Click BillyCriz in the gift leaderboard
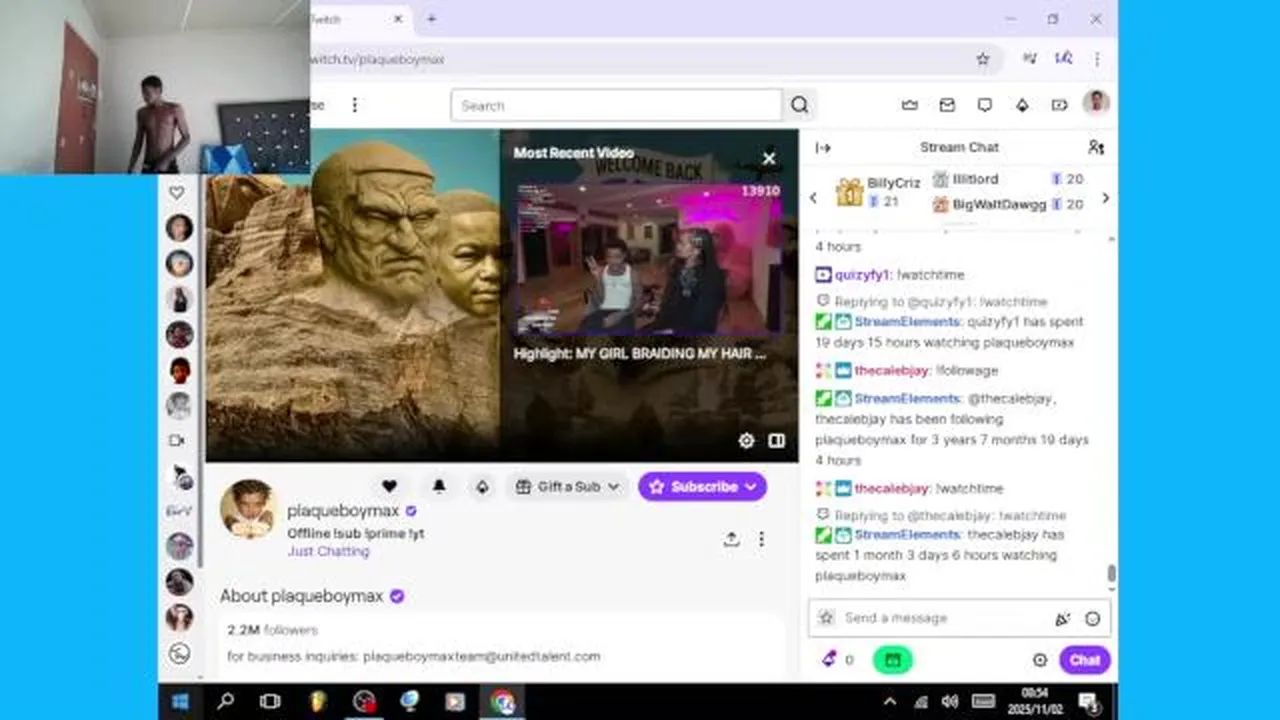Viewport: 1280px width, 720px height. pos(893,183)
